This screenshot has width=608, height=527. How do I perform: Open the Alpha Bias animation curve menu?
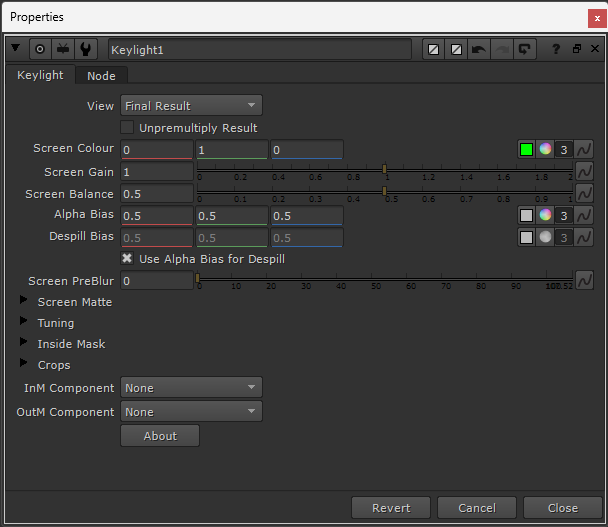point(584,215)
